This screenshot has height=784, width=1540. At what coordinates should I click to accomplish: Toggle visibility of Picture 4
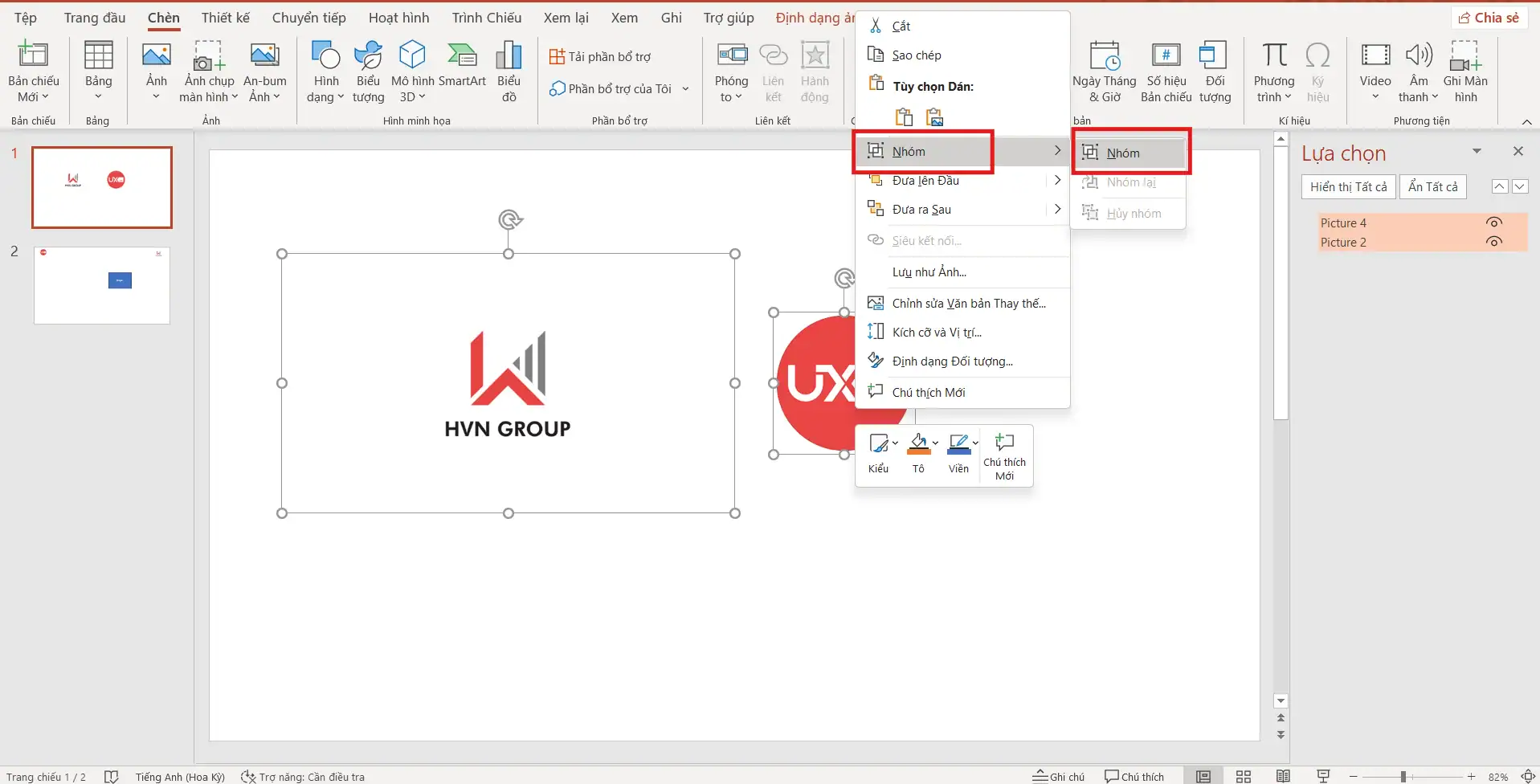(1495, 223)
